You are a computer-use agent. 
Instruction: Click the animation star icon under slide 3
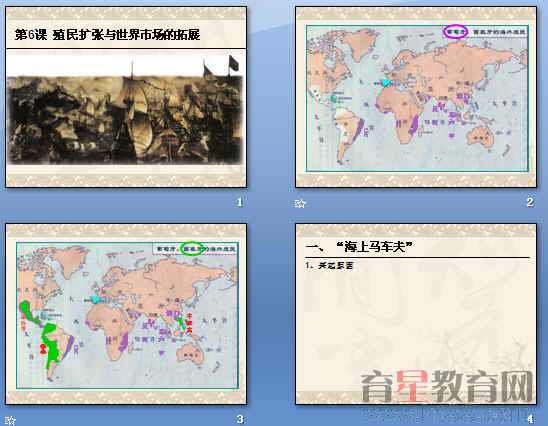pos(10,420)
